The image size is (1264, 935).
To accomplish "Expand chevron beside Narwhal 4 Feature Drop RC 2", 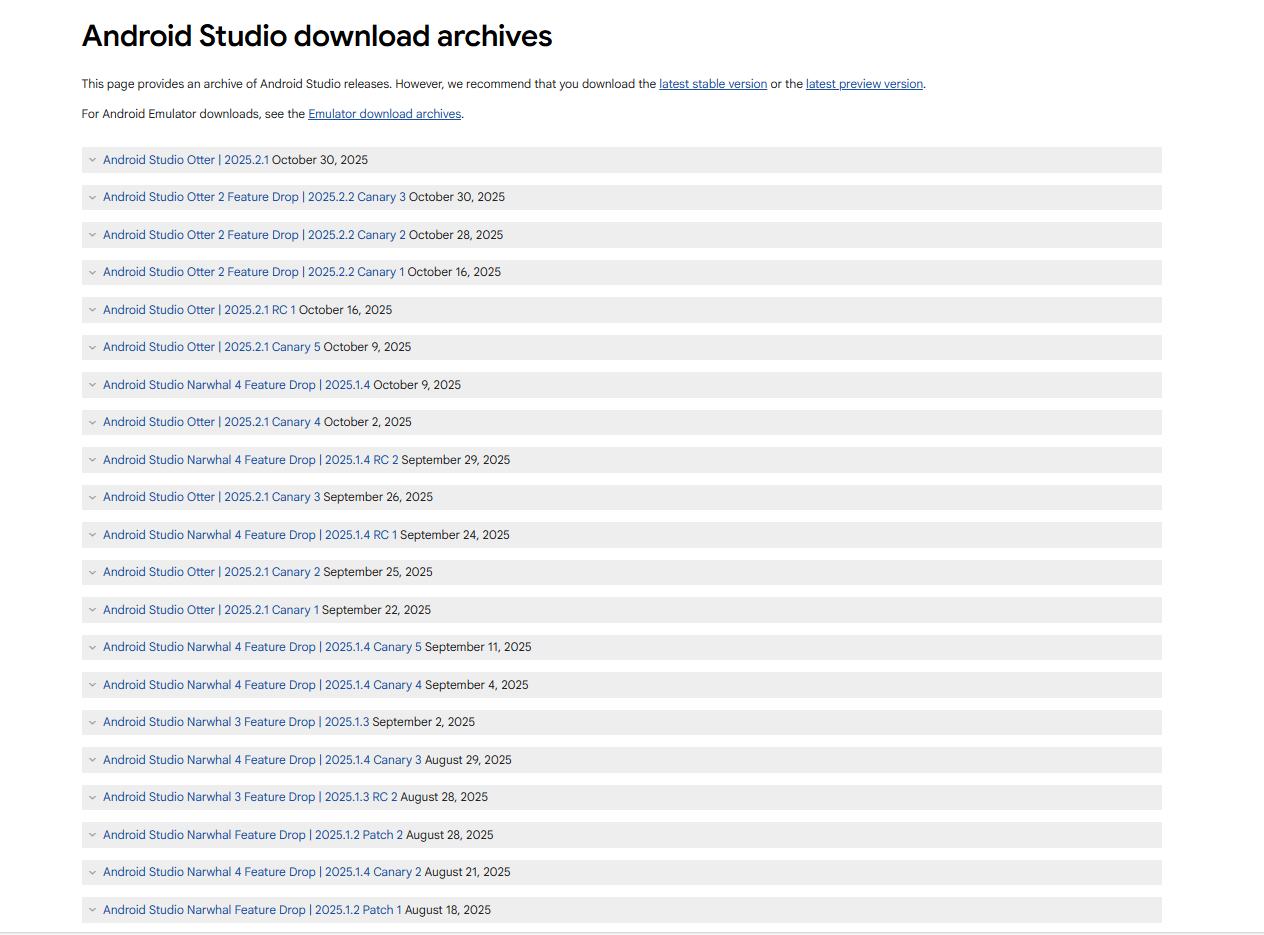I will (92, 460).
